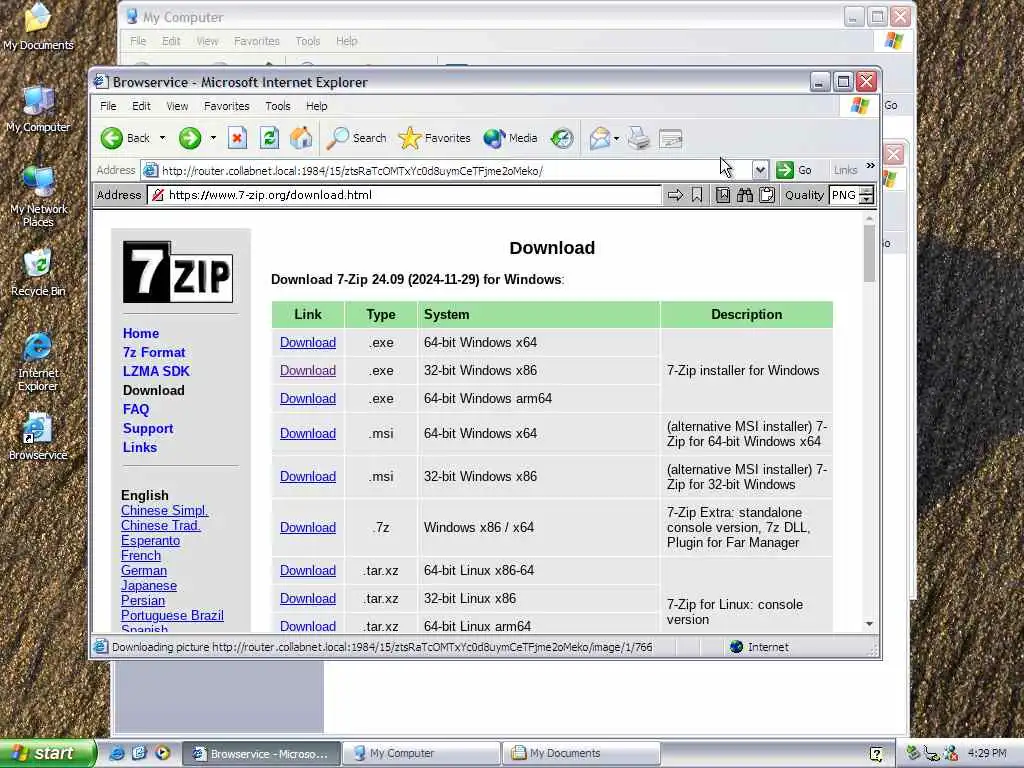Screen dimensions: 1024x768
Task: Click the insecure lock icon in Browservice address
Action: point(157,195)
